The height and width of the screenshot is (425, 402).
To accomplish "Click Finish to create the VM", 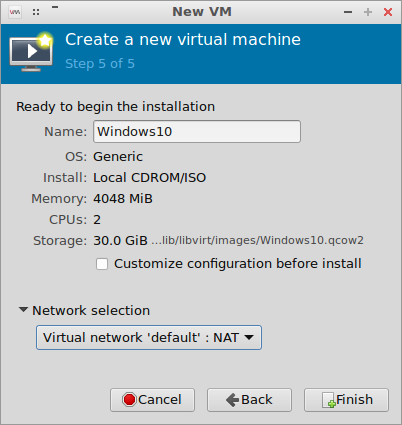I will [x=346, y=400].
